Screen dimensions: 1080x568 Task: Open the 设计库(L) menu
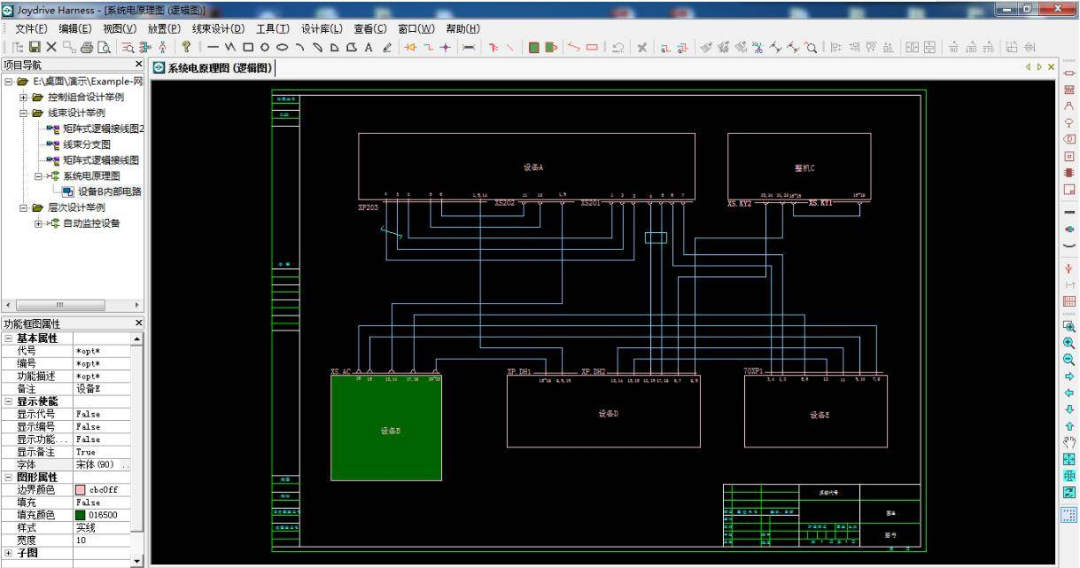tap(321, 29)
